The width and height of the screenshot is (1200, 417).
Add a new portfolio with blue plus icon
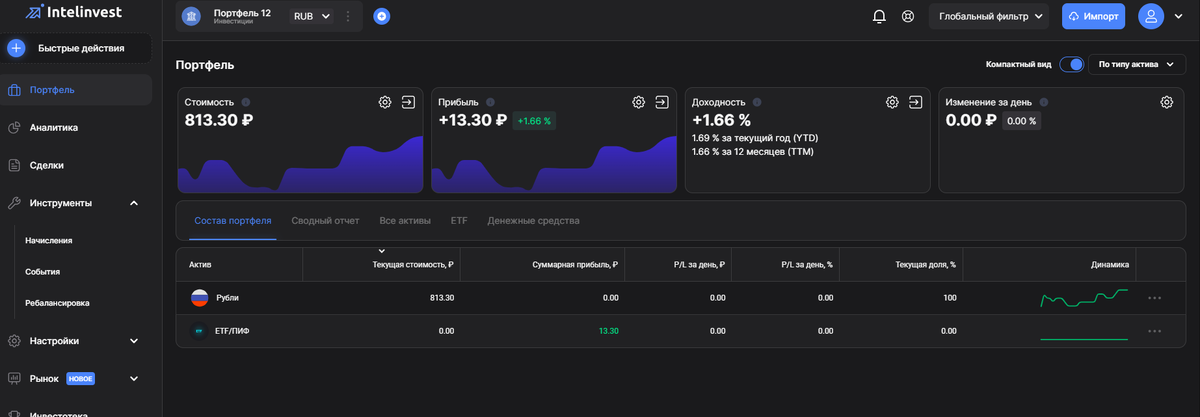[382, 16]
